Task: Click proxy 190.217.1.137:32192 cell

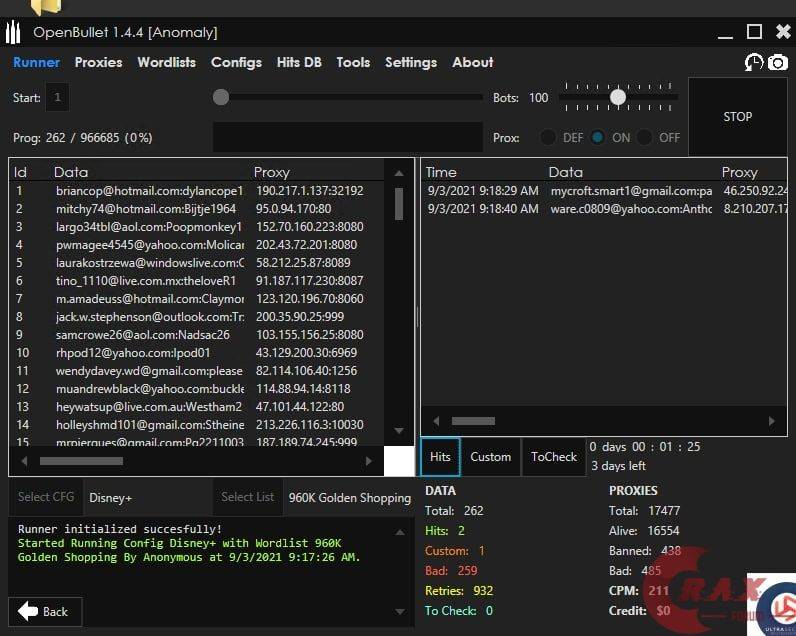Action: pyautogui.click(x=310, y=191)
